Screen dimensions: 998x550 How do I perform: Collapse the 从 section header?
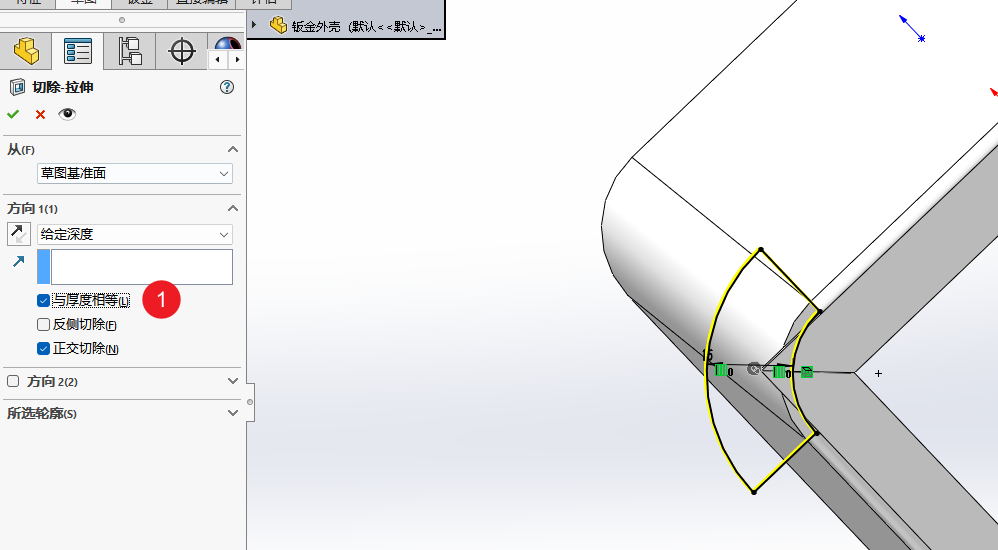[x=233, y=149]
